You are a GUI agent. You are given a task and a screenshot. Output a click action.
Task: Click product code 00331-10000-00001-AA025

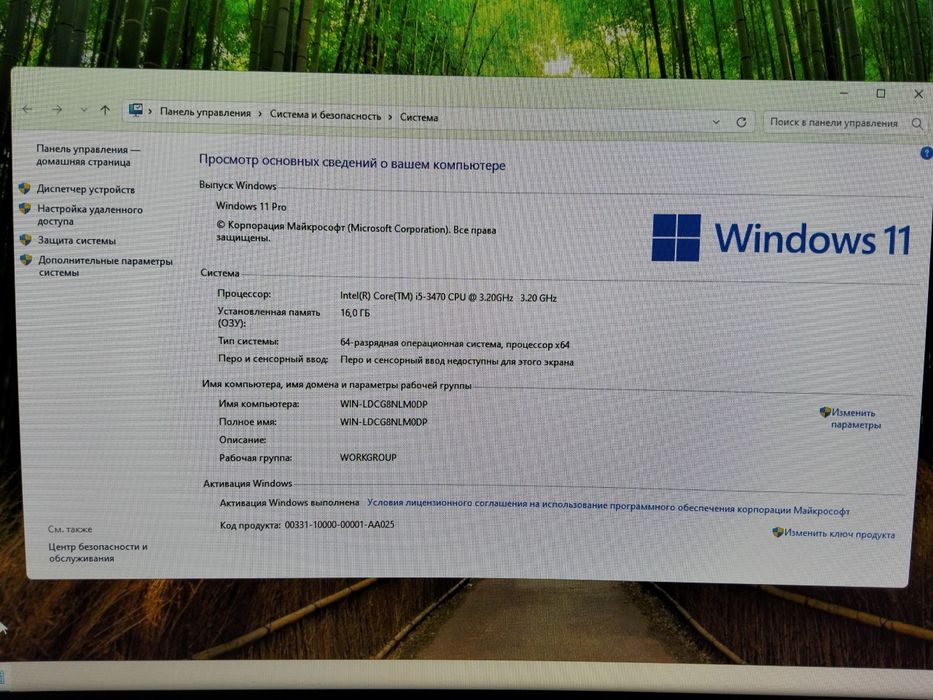tap(339, 525)
